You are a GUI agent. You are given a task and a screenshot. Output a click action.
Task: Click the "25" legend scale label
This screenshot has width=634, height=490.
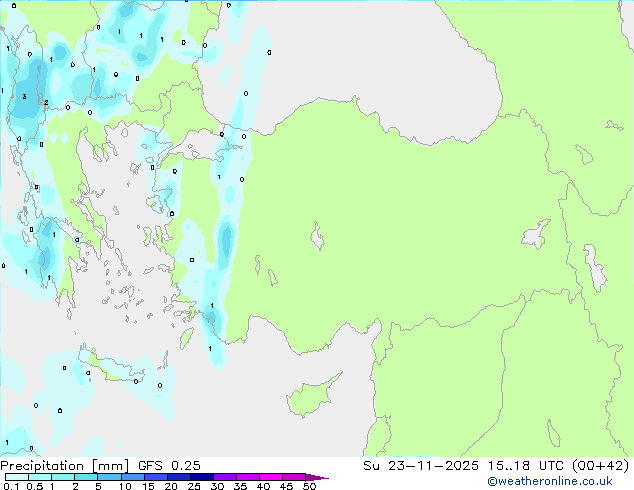[194, 486]
